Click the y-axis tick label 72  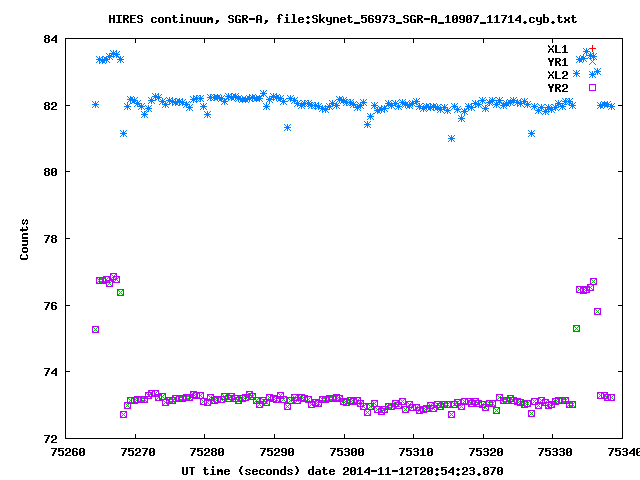[51, 439]
